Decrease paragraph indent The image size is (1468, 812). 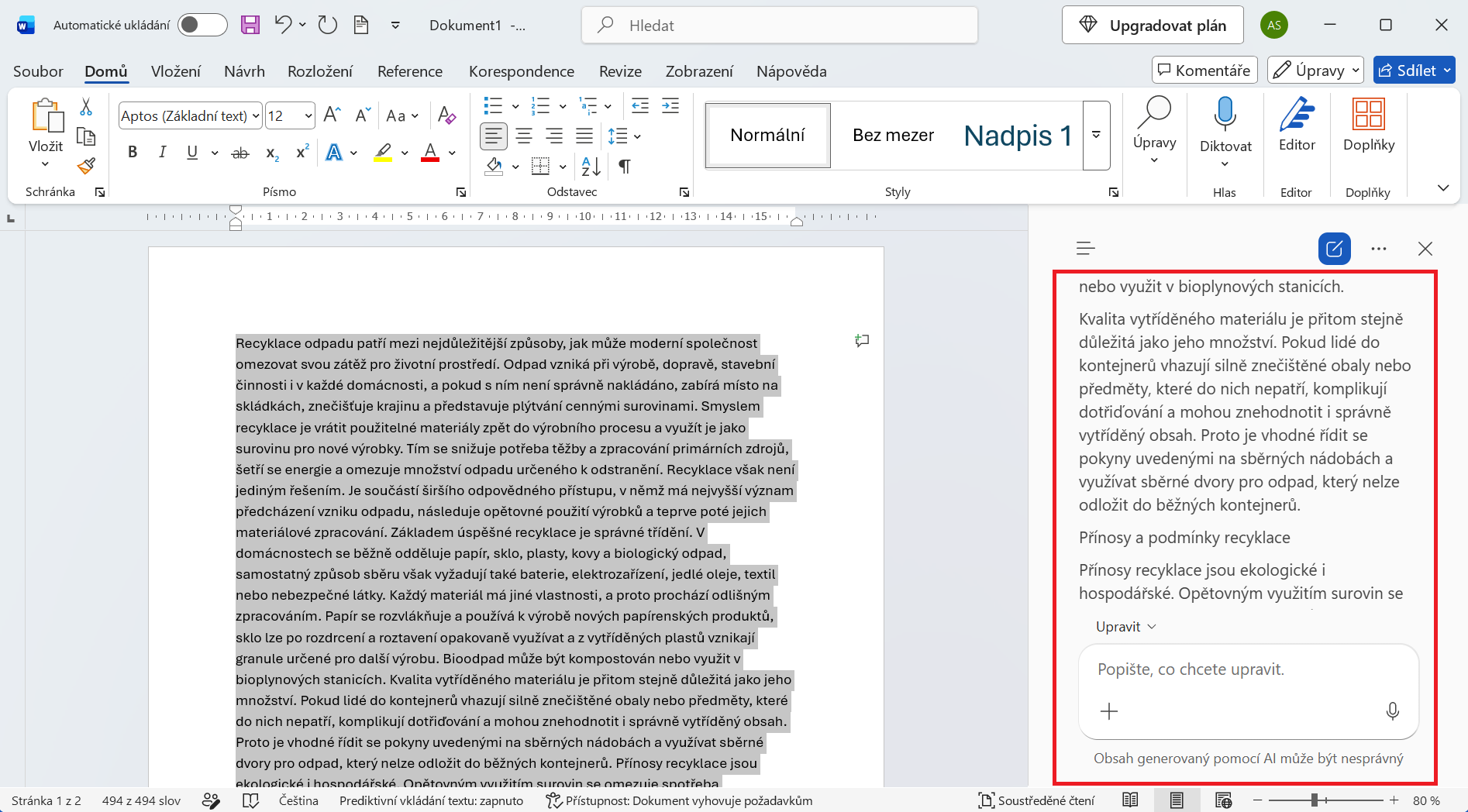[x=640, y=106]
